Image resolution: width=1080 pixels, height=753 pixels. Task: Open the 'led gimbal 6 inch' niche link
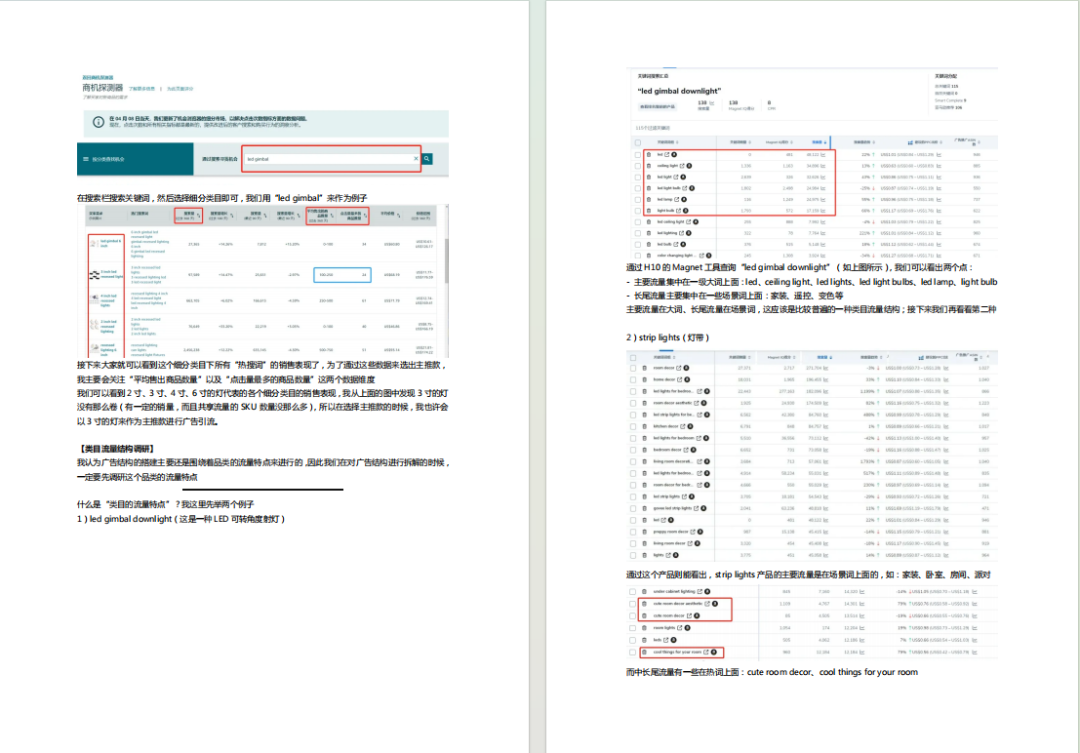click(112, 243)
